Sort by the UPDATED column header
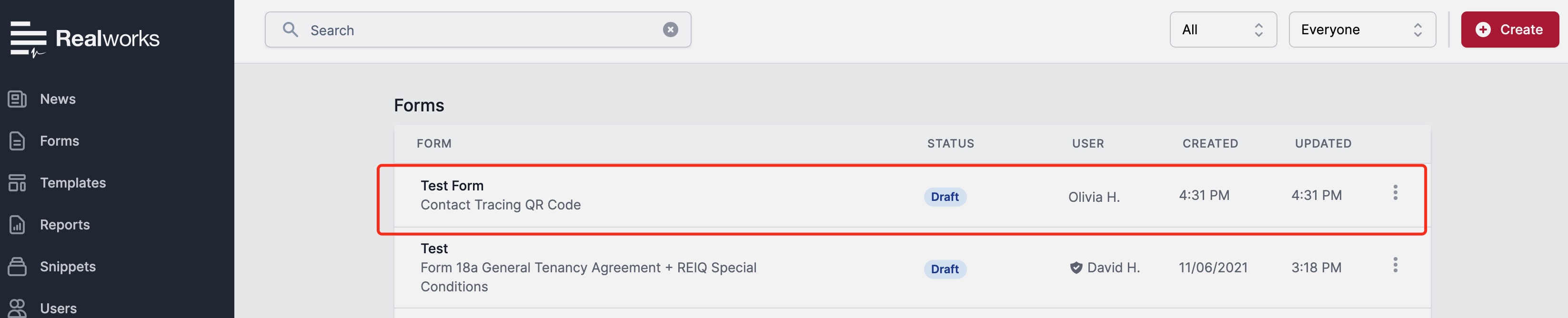This screenshot has width=1568, height=318. click(x=1323, y=143)
